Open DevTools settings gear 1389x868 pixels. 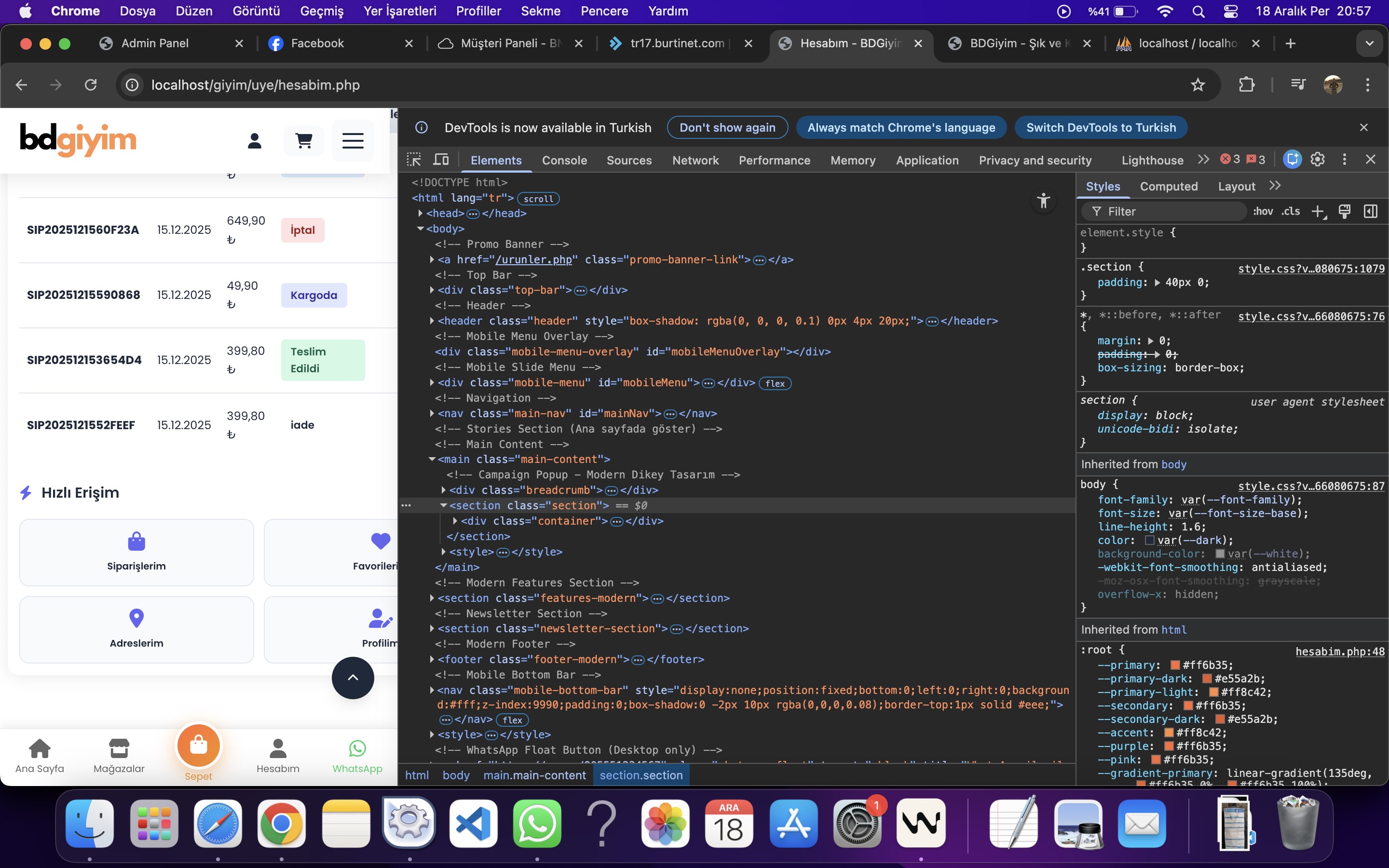click(x=1317, y=160)
